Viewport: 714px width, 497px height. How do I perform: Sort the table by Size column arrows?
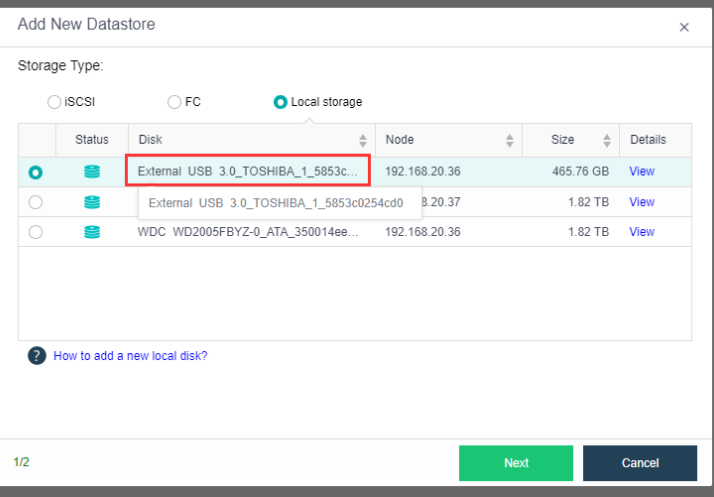coord(607,141)
